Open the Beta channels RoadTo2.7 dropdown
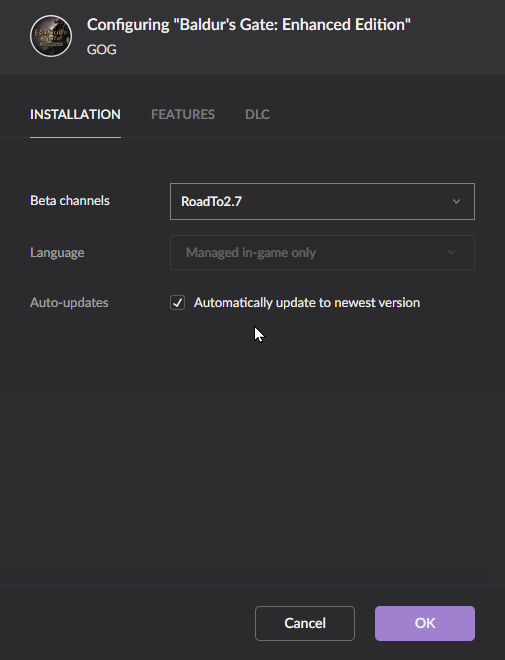505x660 pixels. (x=322, y=201)
